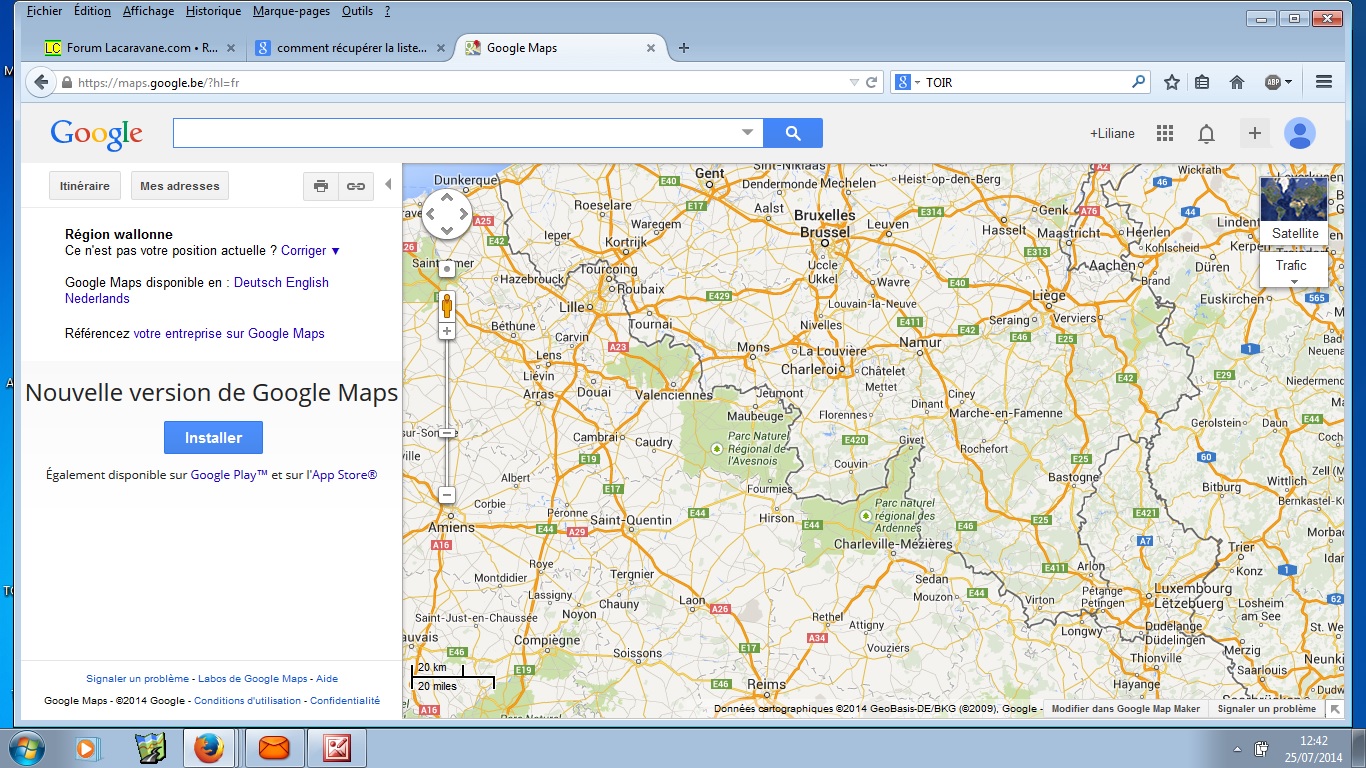Open the Itinéraire directions button
The image size is (1366, 768).
[85, 186]
